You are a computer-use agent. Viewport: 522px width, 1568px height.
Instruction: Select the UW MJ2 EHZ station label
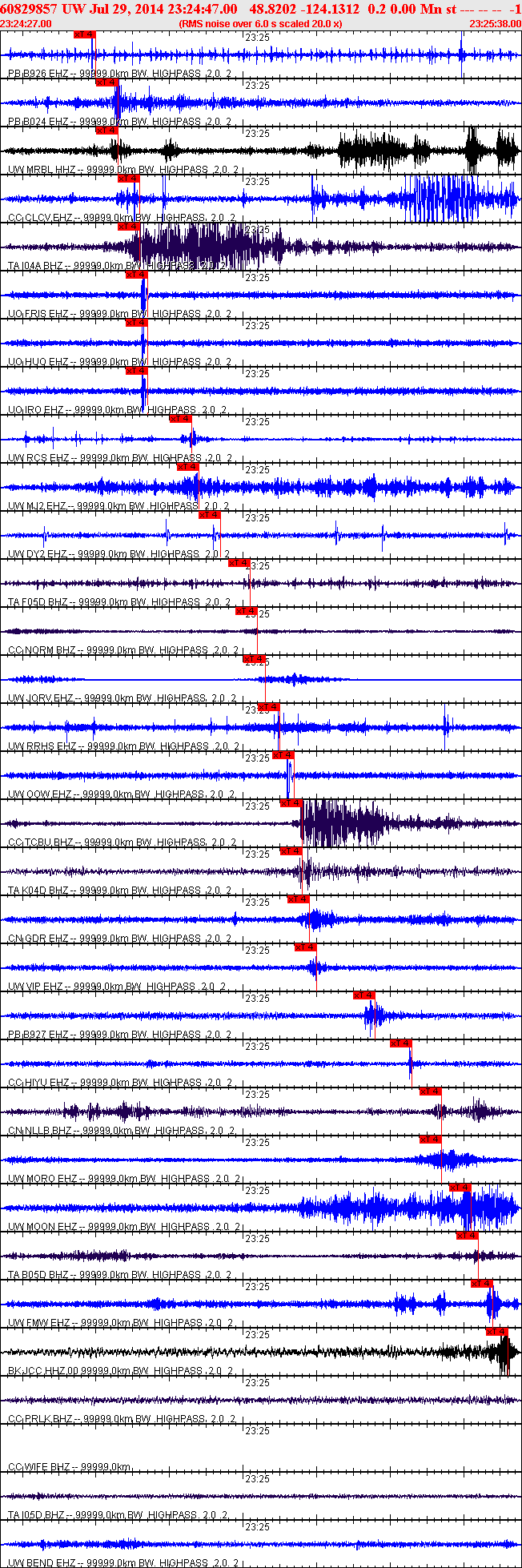pos(119,506)
